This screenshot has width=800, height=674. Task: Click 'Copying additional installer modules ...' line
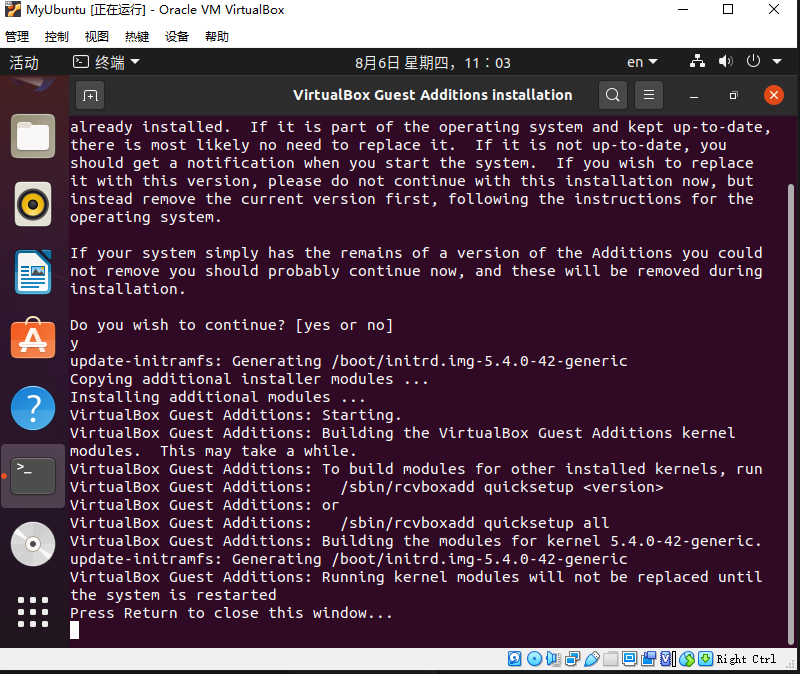pyautogui.click(x=248, y=379)
